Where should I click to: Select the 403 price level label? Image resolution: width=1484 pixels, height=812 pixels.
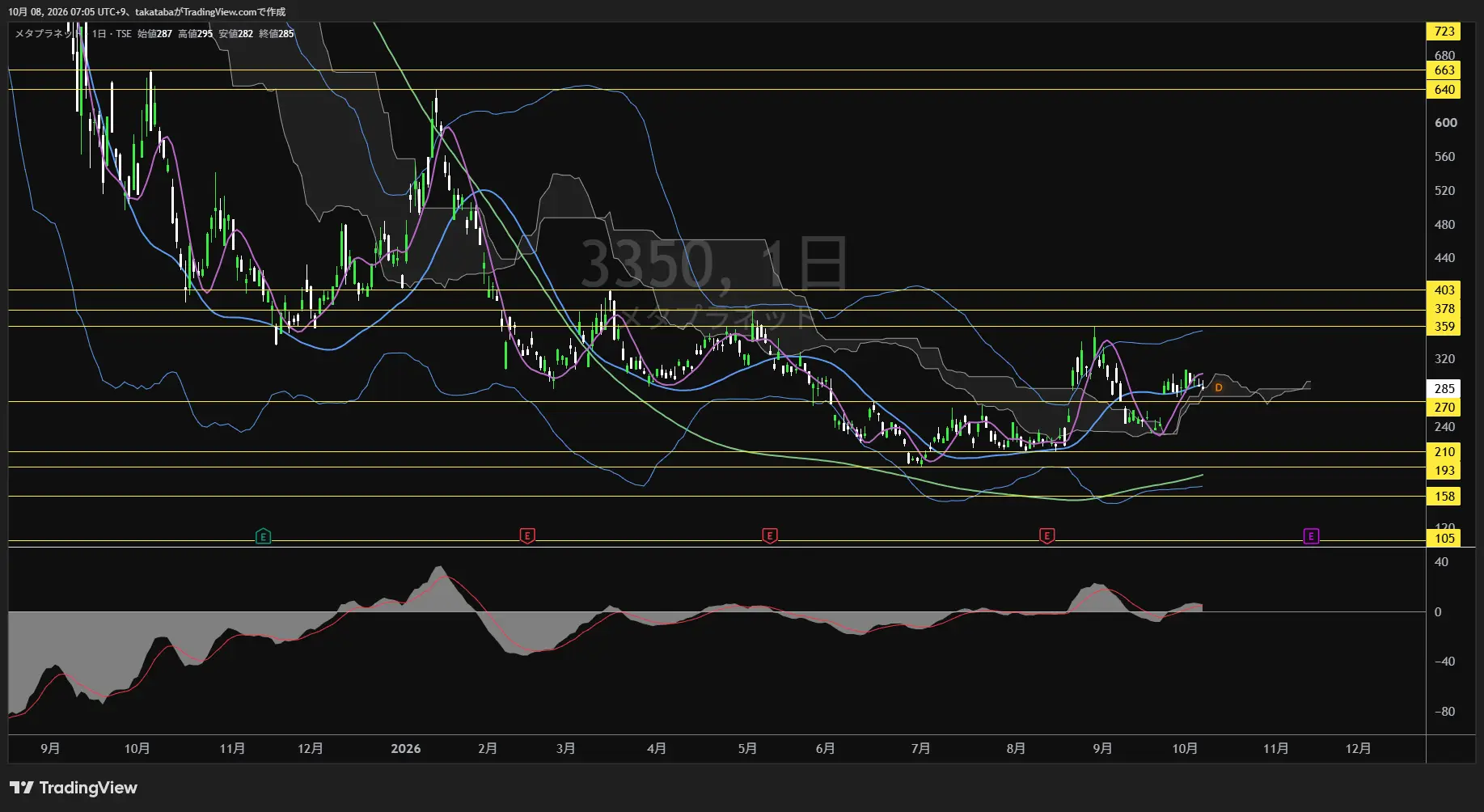point(1444,290)
